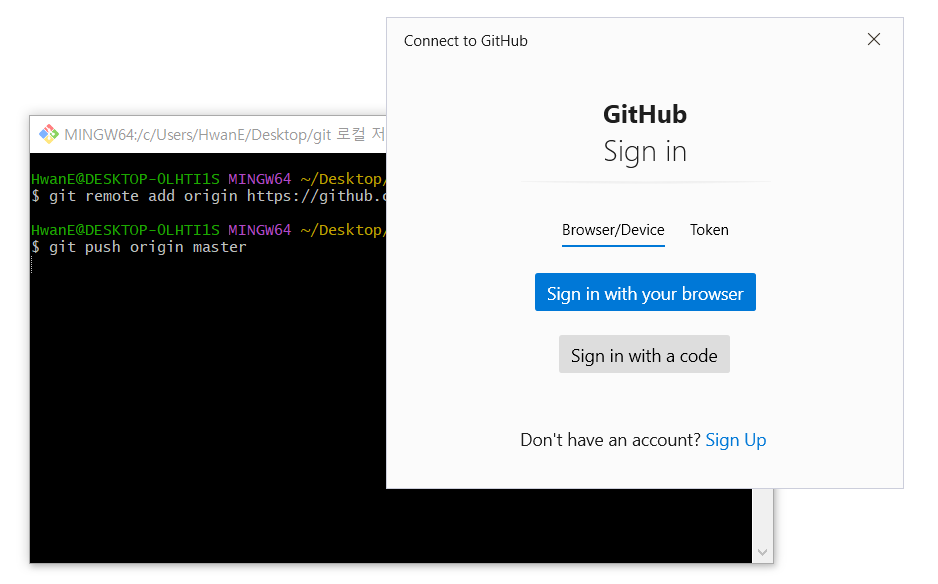Open the Sign Up link

click(x=735, y=440)
